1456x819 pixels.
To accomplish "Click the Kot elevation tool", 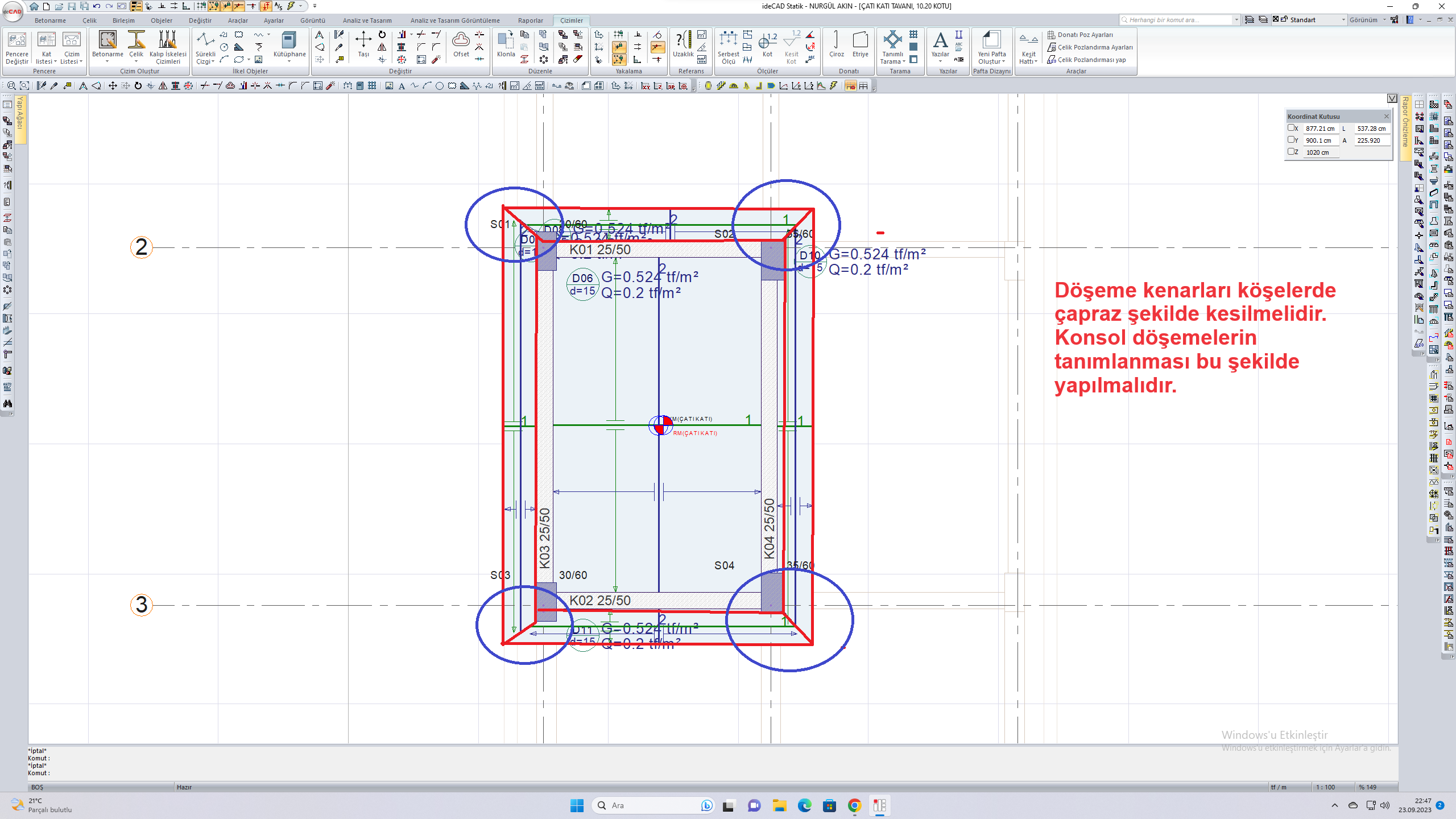I will [767, 44].
